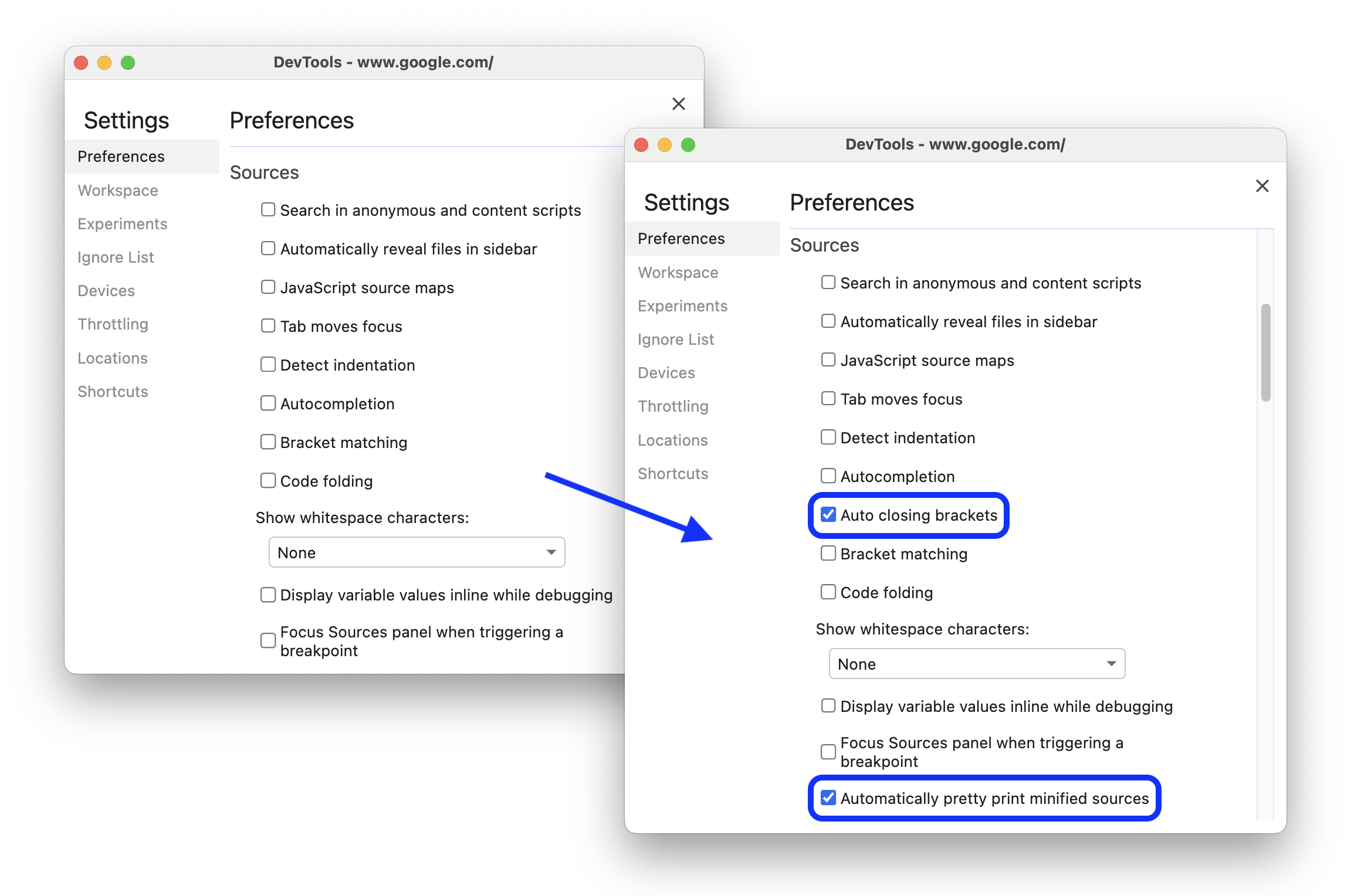The height and width of the screenshot is (896, 1361).
Task: Enable Auto closing brackets checkbox
Action: tap(828, 514)
